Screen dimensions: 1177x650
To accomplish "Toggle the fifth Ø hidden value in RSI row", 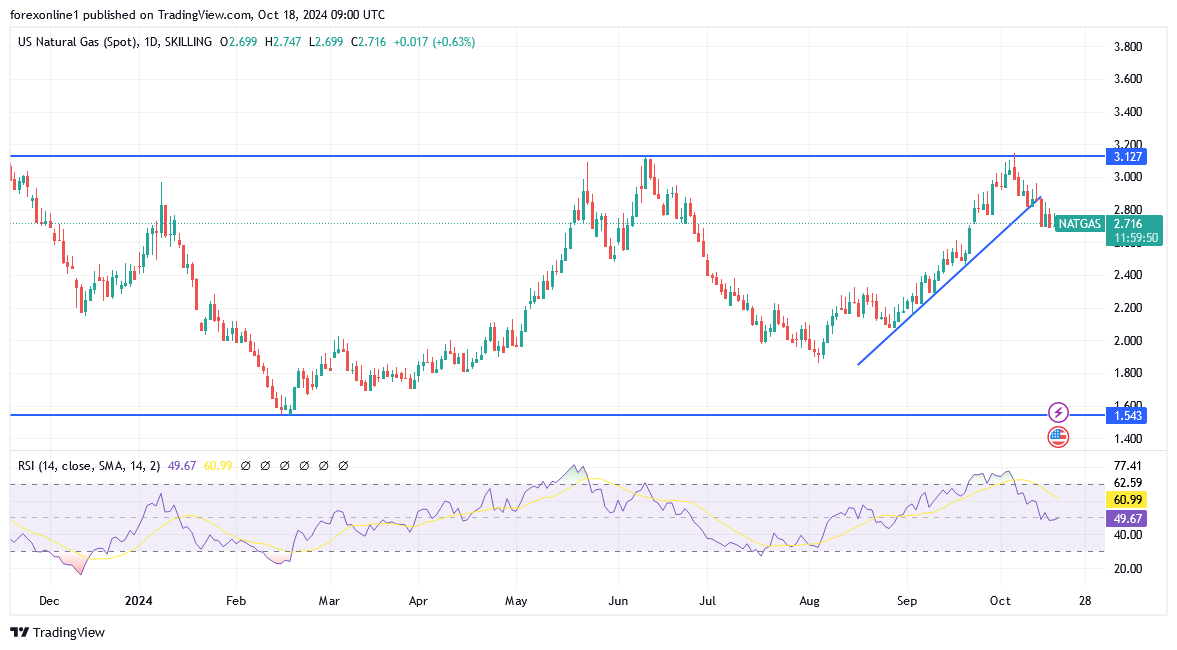I will (323, 465).
